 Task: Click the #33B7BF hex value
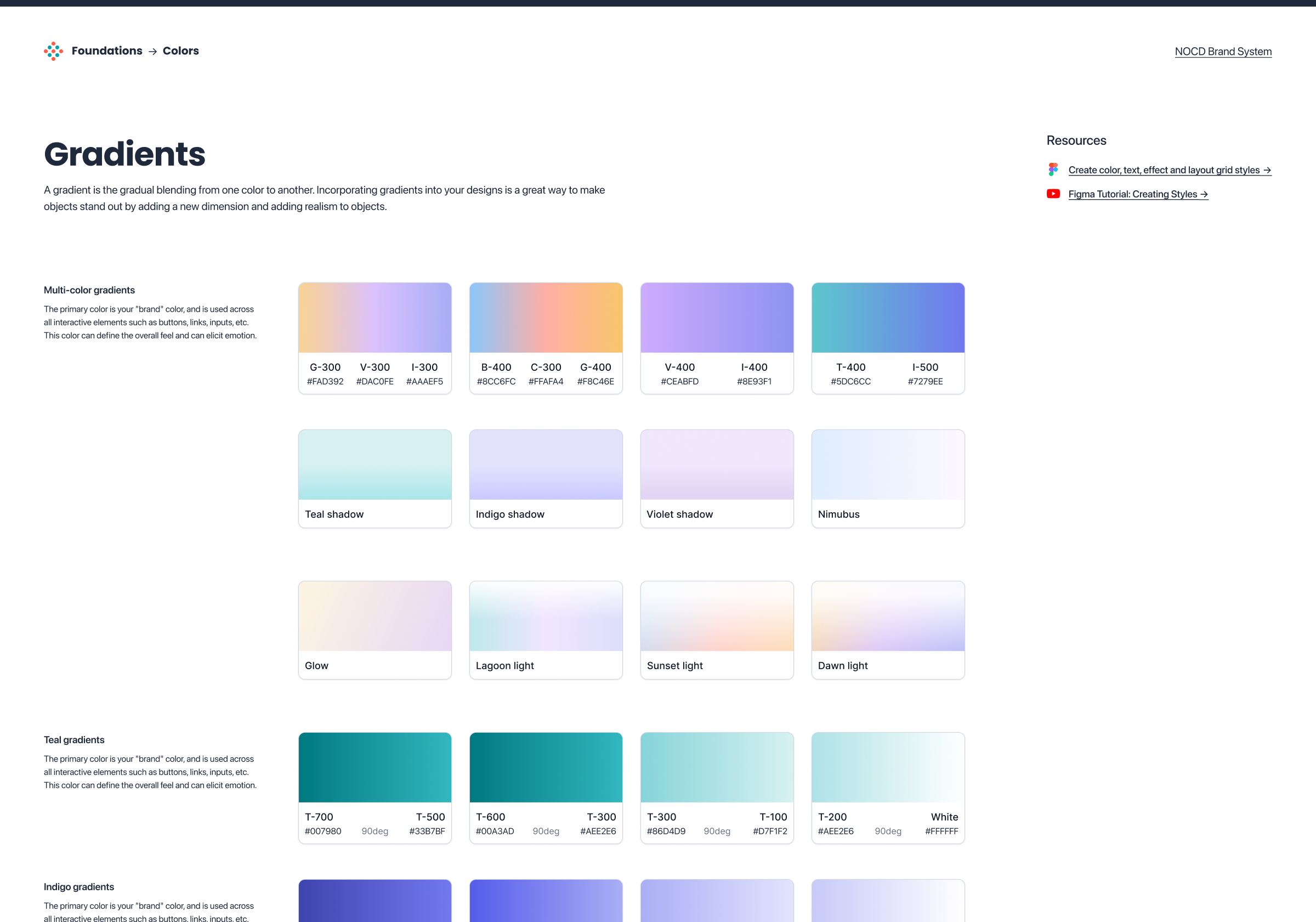[427, 831]
